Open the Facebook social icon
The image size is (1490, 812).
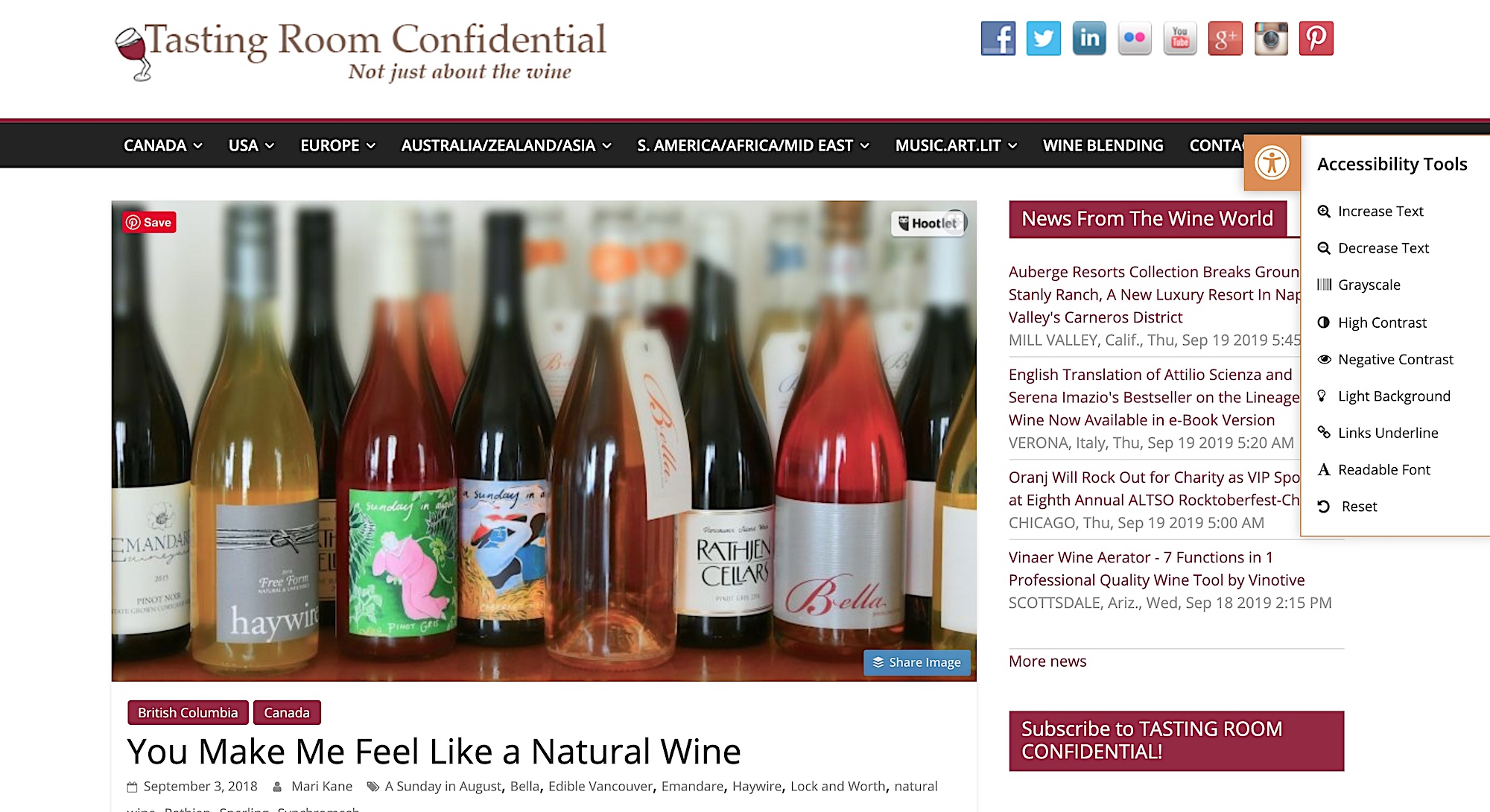[x=998, y=39]
